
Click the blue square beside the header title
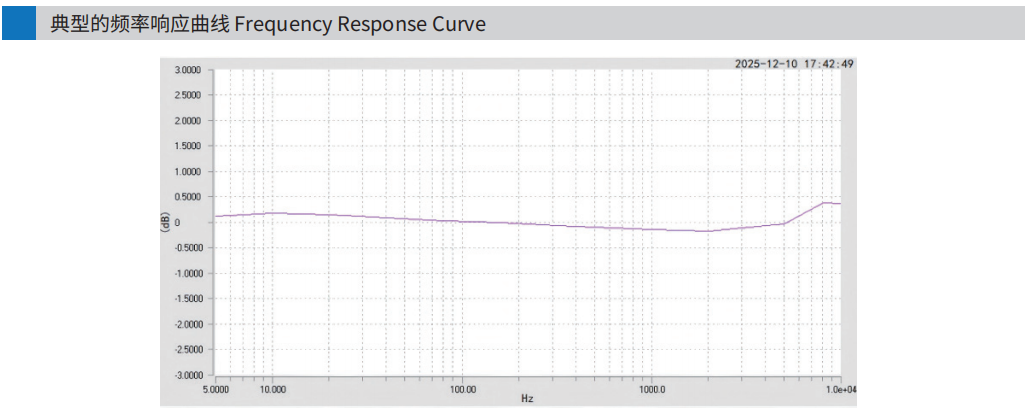tap(18, 24)
